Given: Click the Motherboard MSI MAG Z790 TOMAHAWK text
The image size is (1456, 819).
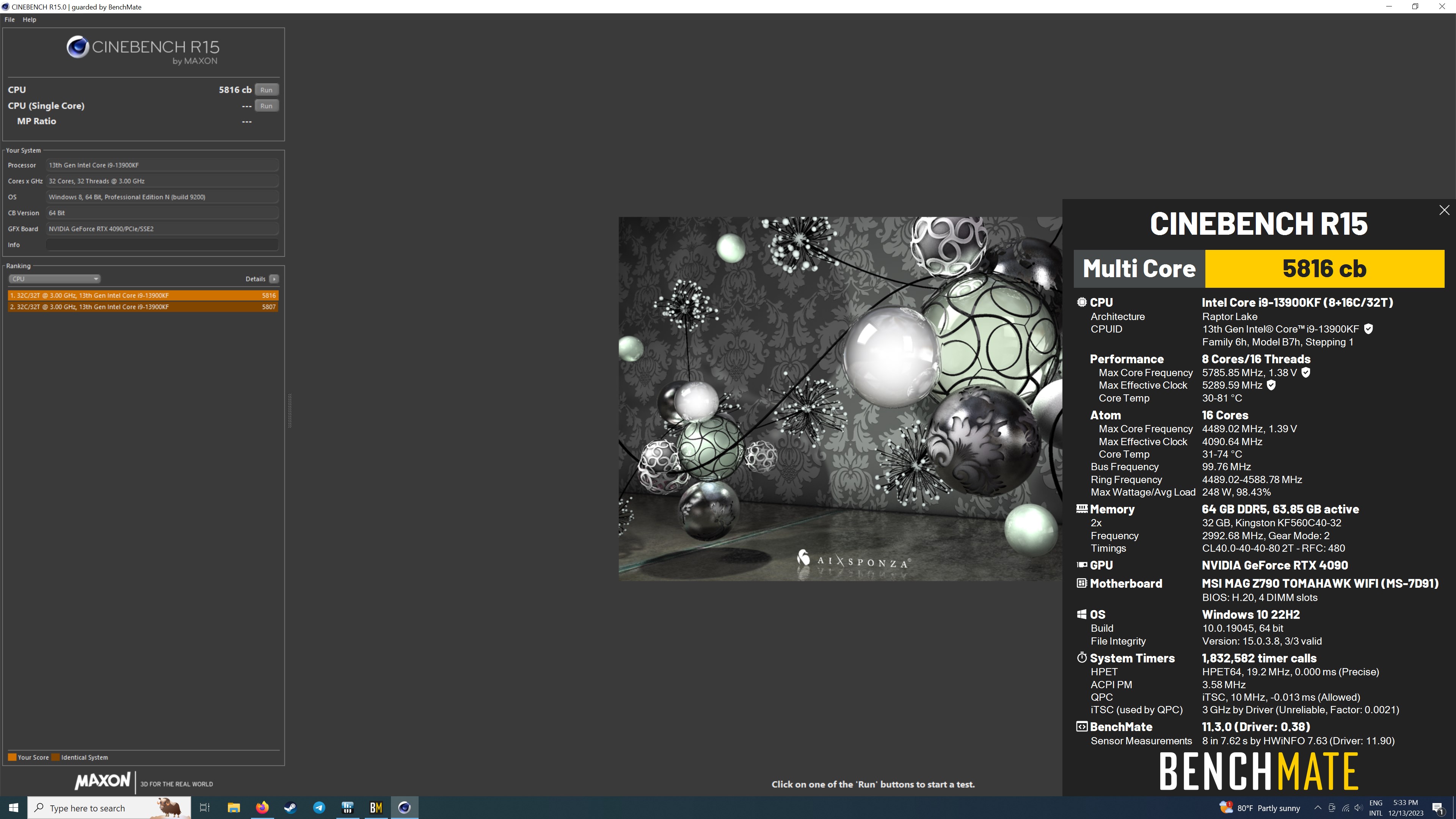Looking at the screenshot, I should click(x=1320, y=583).
